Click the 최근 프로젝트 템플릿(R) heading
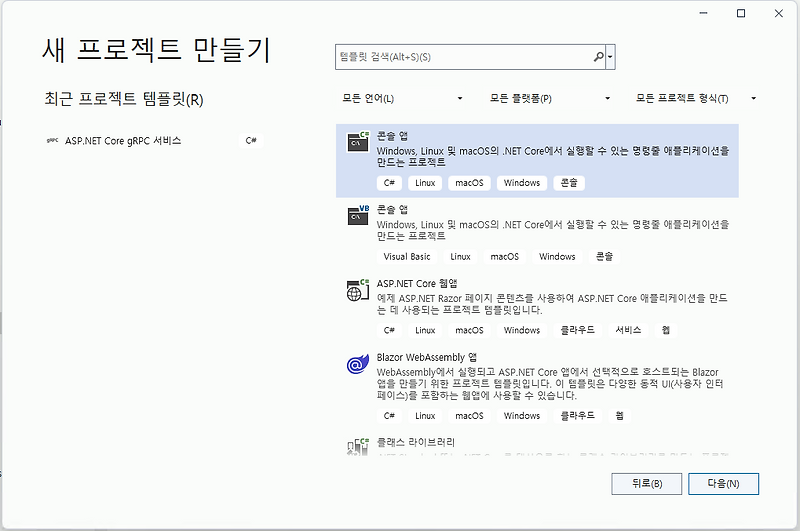This screenshot has height=531, width=800. tap(123, 98)
